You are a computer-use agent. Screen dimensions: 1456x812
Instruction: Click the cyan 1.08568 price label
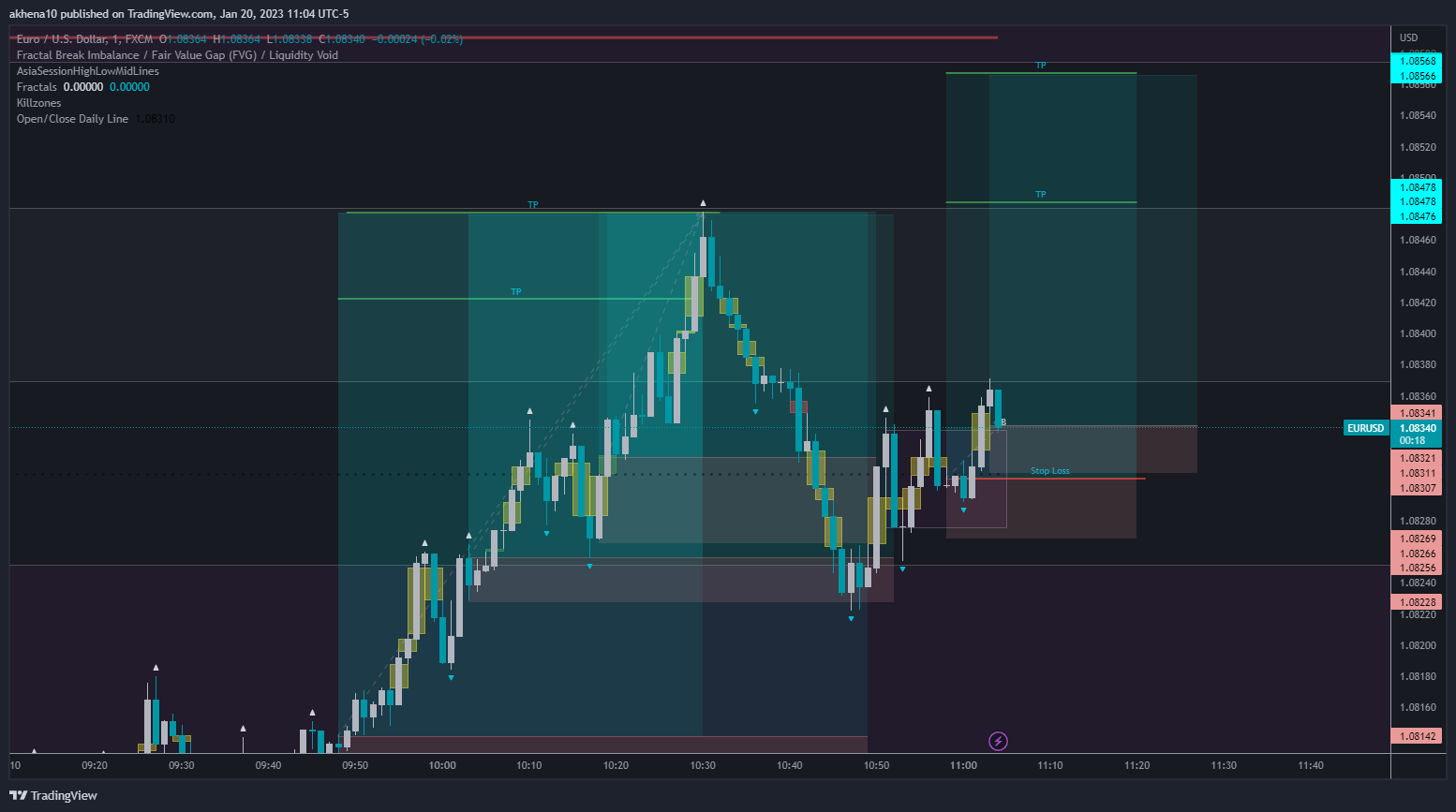point(1416,61)
